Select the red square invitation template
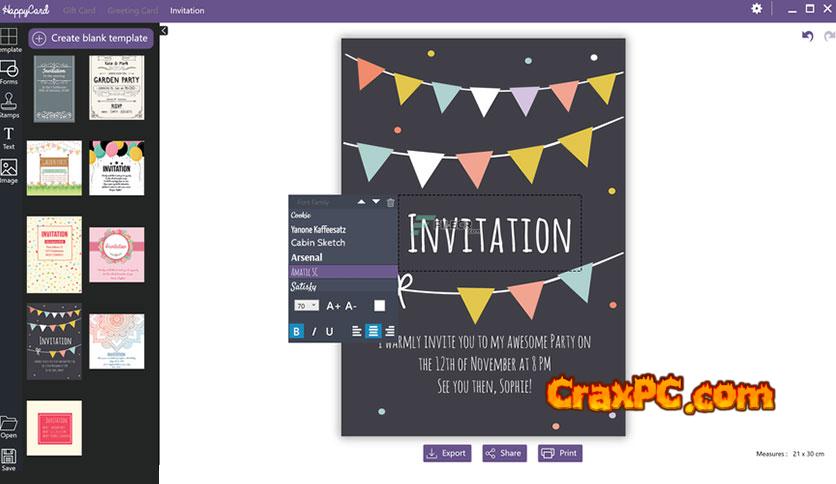 tap(54, 428)
